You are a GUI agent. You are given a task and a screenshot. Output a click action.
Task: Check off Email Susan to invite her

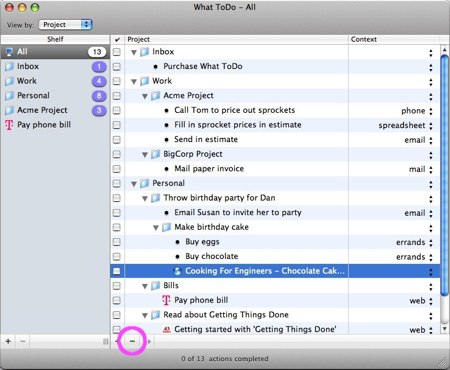[x=117, y=213]
